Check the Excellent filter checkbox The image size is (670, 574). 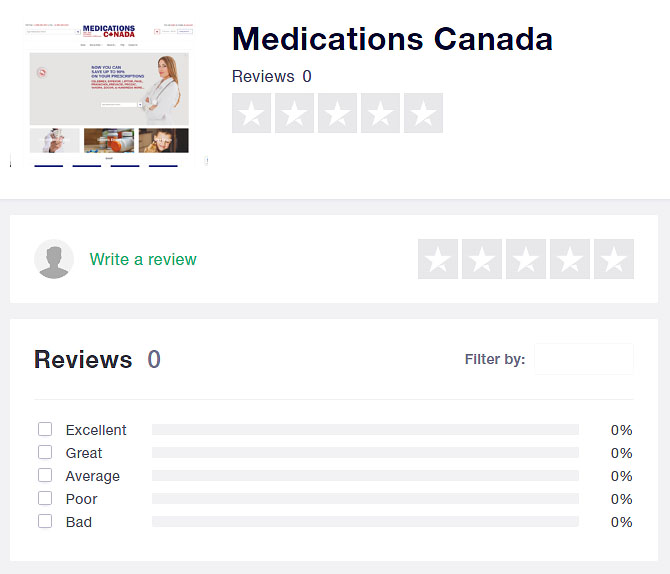(45, 429)
